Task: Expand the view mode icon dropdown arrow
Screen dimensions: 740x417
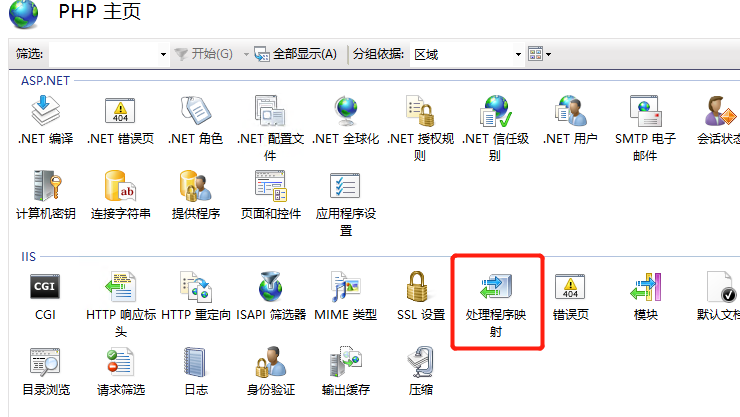Action: tap(548, 54)
